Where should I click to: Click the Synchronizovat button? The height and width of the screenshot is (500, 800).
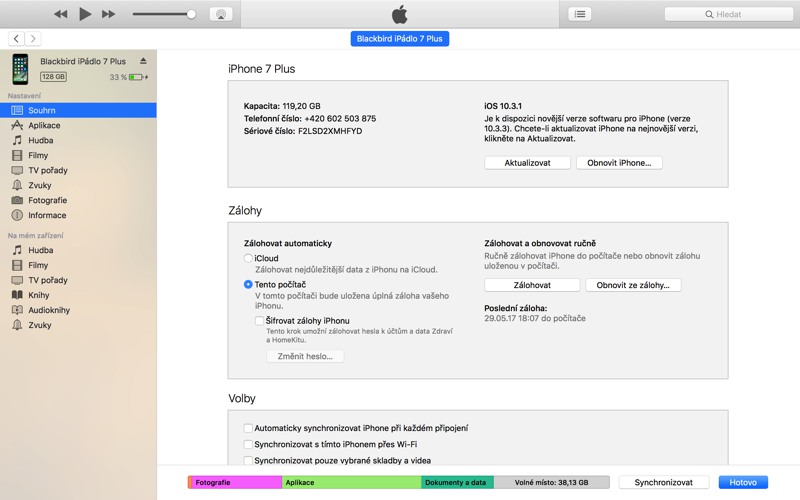point(663,482)
